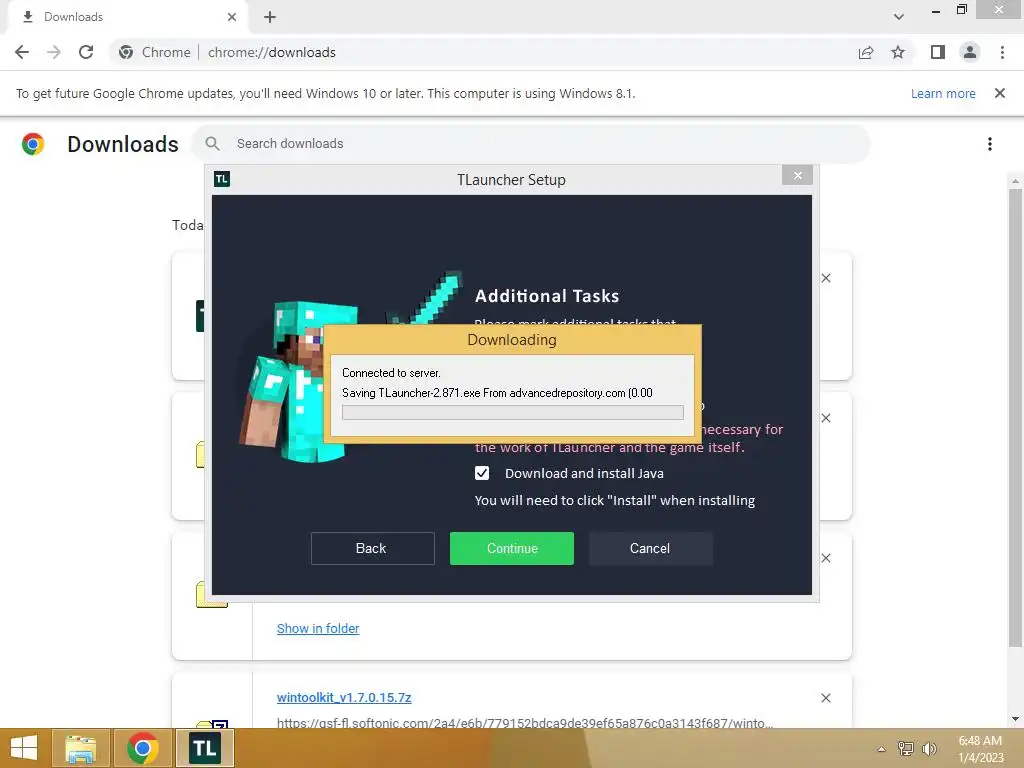Remove the first download entry

point(826,278)
